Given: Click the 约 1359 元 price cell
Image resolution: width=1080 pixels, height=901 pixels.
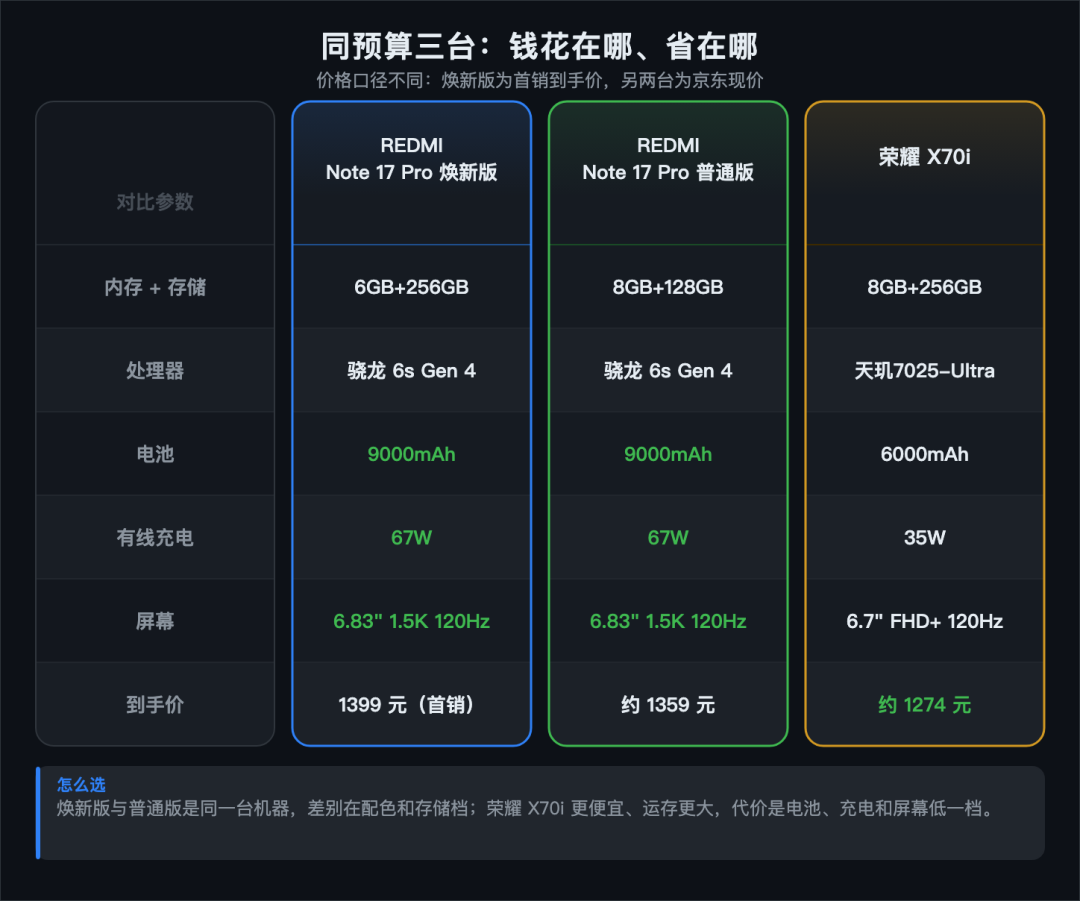Looking at the screenshot, I should click(x=668, y=705).
